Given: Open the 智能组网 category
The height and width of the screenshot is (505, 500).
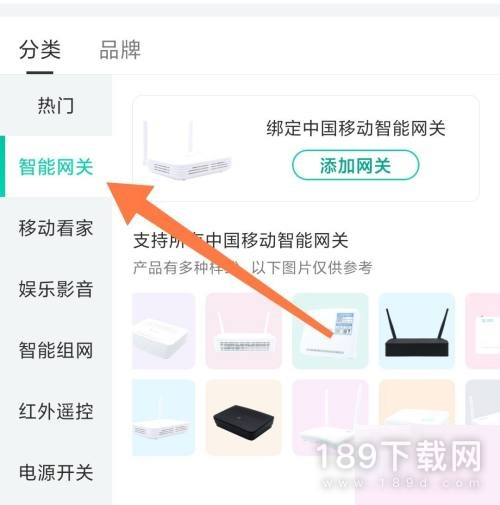Looking at the screenshot, I should point(56,350).
